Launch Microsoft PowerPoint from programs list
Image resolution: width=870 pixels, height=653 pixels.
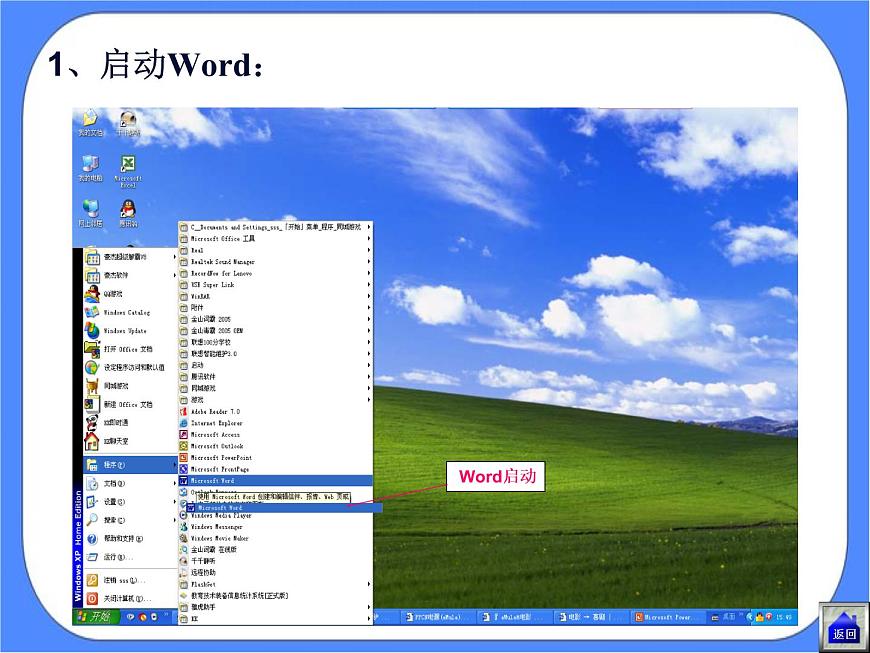(x=275, y=458)
